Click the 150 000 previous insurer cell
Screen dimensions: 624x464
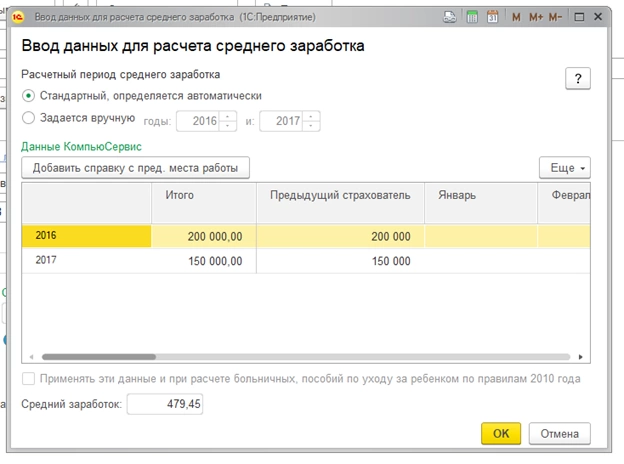click(340, 261)
